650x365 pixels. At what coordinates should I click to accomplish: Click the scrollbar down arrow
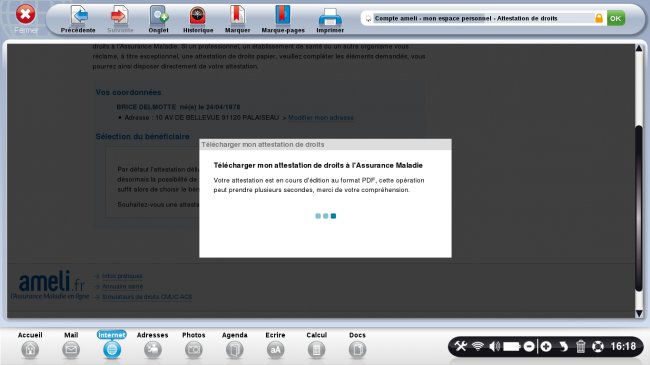tap(639, 313)
